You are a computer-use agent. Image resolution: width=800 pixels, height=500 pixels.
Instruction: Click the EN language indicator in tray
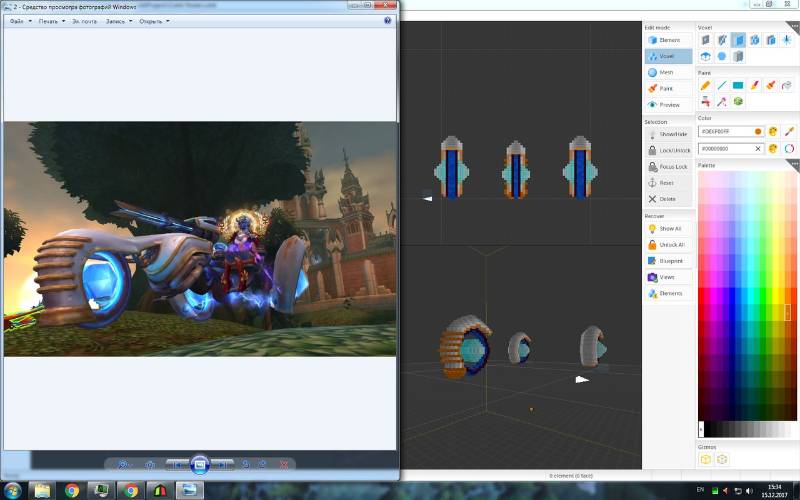pyautogui.click(x=701, y=490)
